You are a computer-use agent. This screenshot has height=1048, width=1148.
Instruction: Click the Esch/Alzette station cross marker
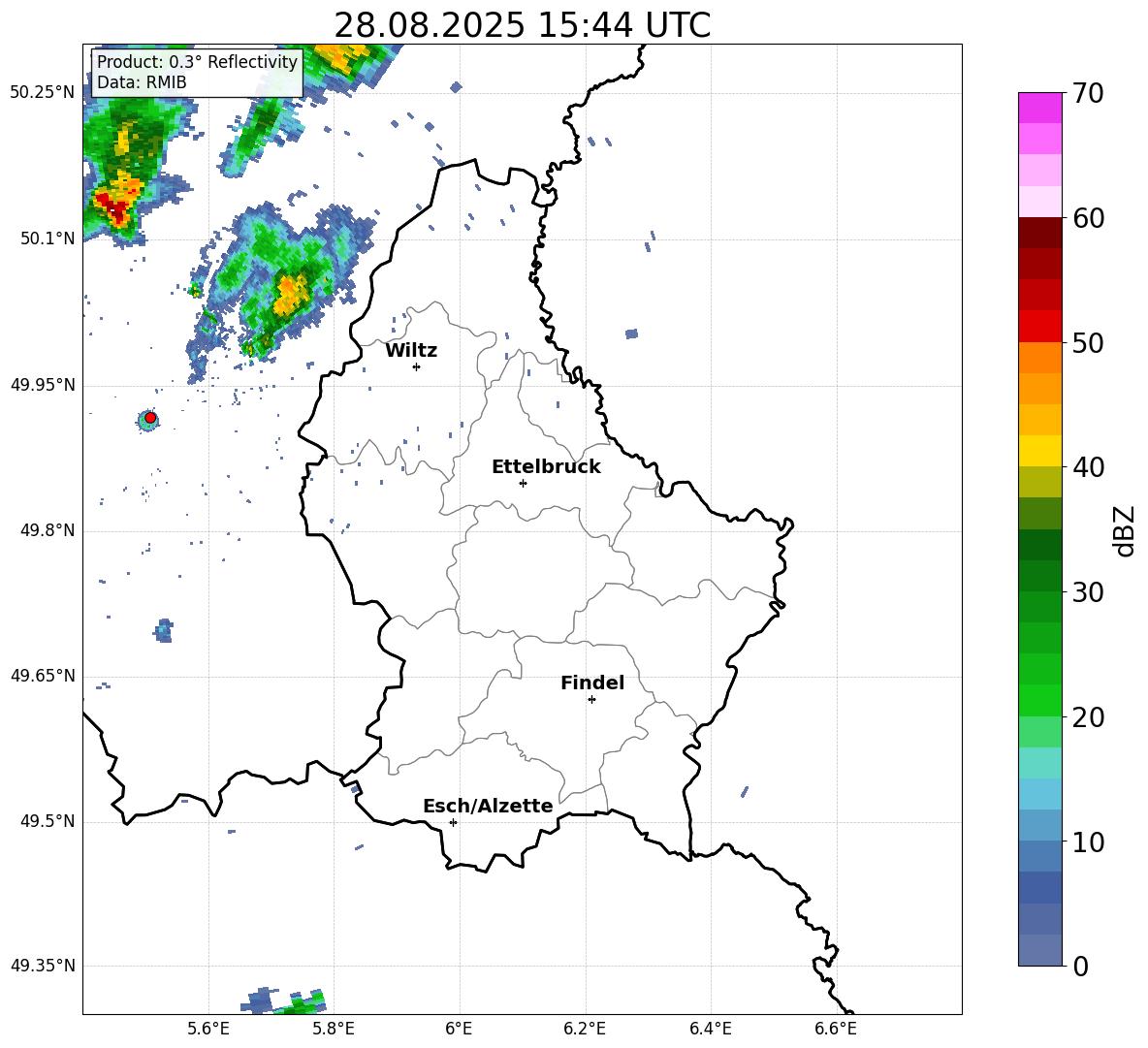(x=453, y=822)
